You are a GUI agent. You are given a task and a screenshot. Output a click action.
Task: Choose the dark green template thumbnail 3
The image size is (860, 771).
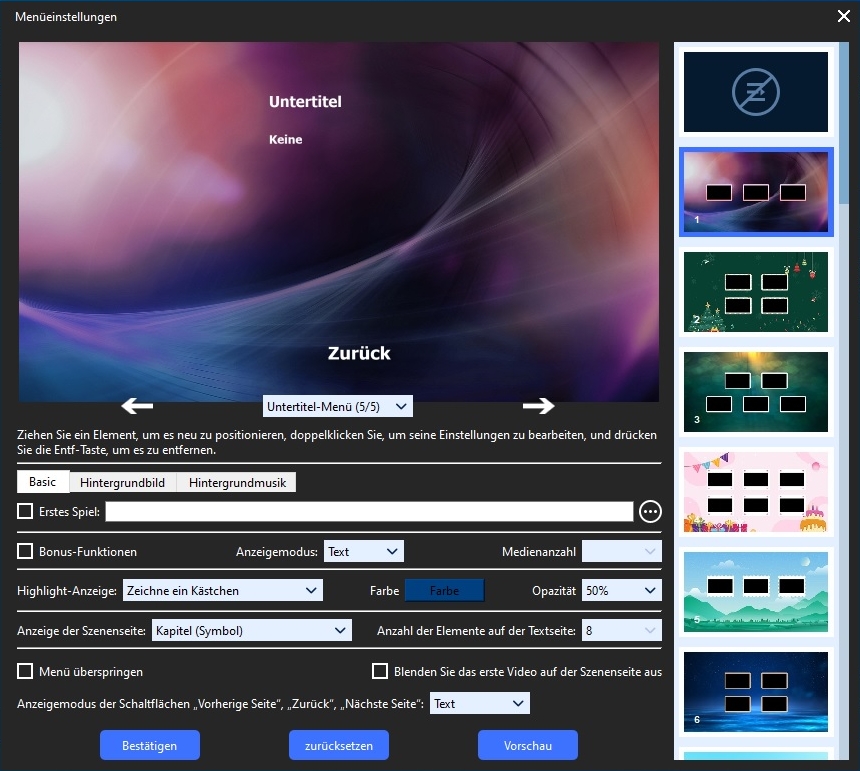click(x=756, y=392)
